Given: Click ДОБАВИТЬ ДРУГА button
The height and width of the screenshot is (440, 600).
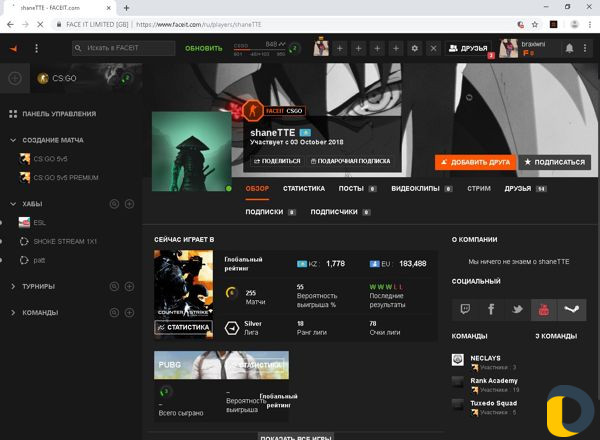Looking at the screenshot, I should (476, 162).
